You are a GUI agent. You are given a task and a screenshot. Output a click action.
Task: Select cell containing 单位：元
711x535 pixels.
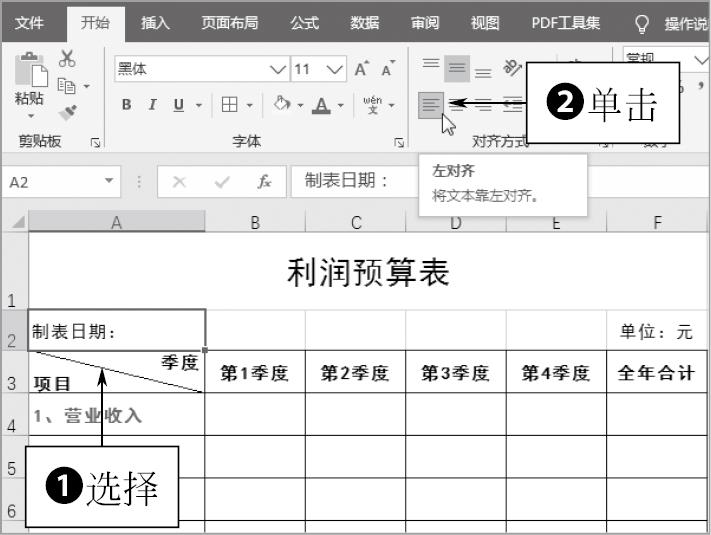[x=657, y=331]
